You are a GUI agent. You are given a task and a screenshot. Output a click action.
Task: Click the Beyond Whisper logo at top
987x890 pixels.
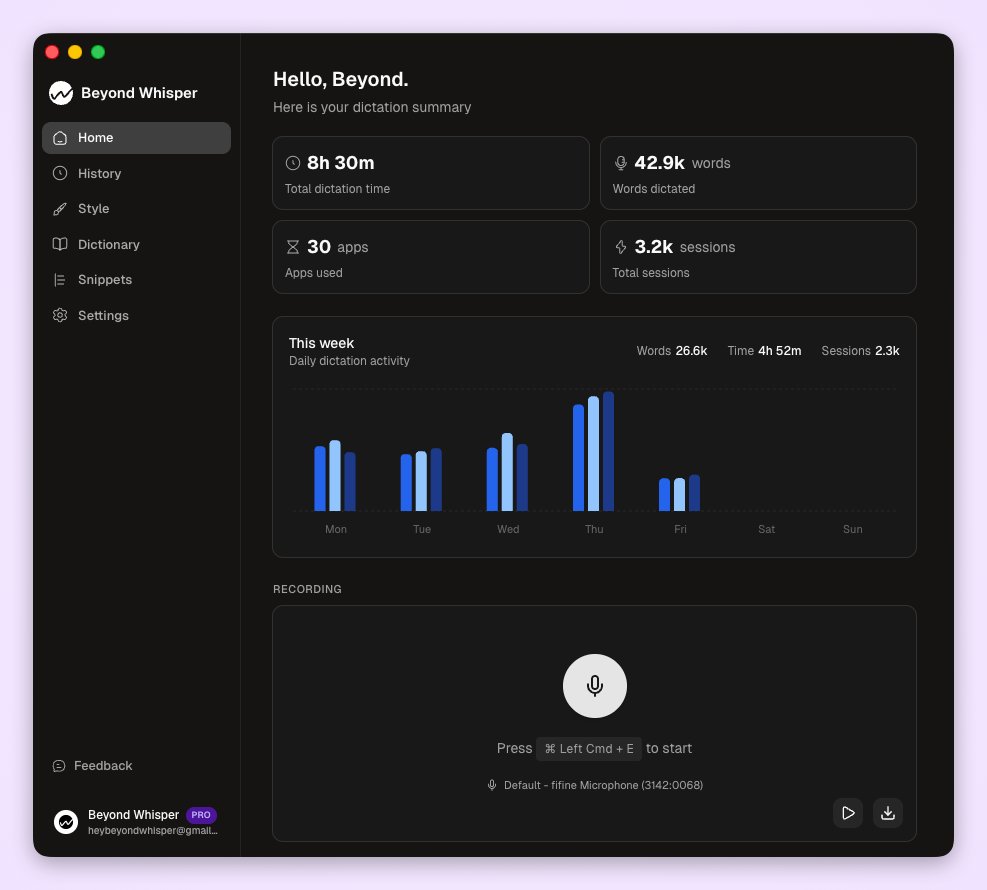tap(61, 93)
